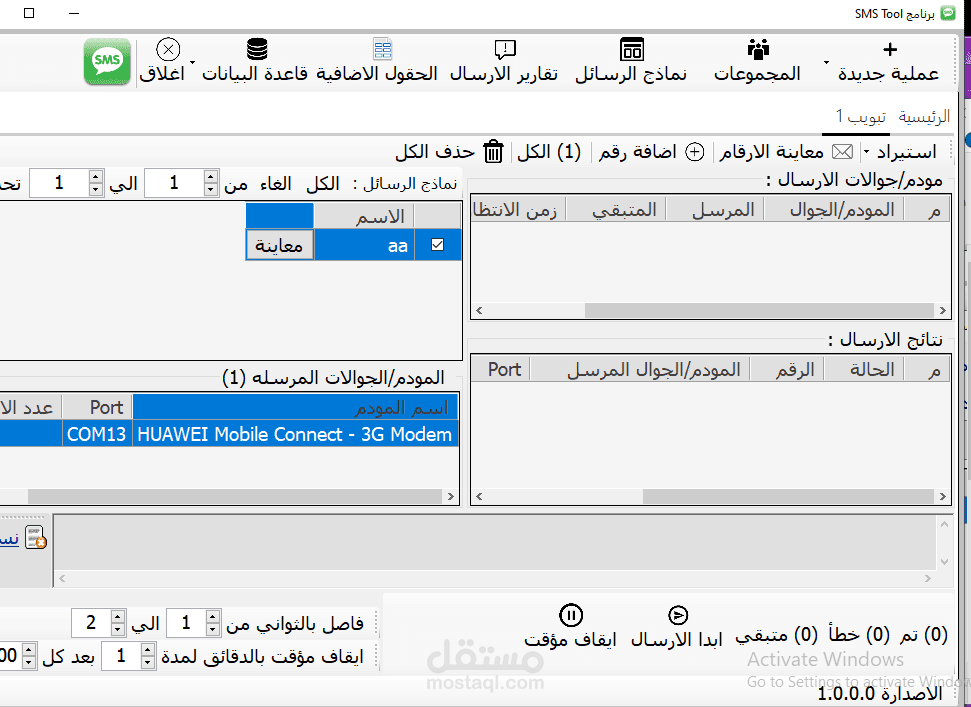The width and height of the screenshot is (971, 707).
Task: Click الكل (1) numbers button
Action: point(549,152)
